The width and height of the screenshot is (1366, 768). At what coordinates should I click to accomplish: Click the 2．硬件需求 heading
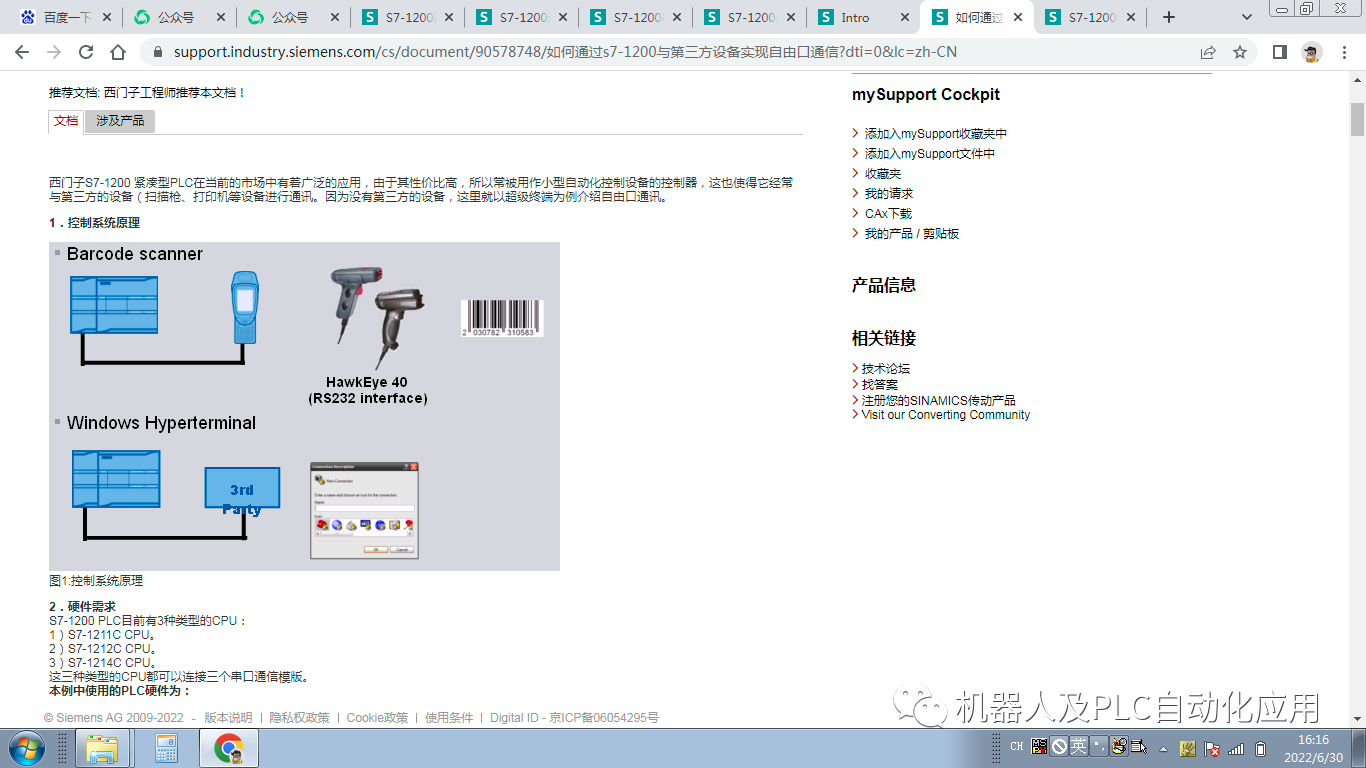[82, 606]
